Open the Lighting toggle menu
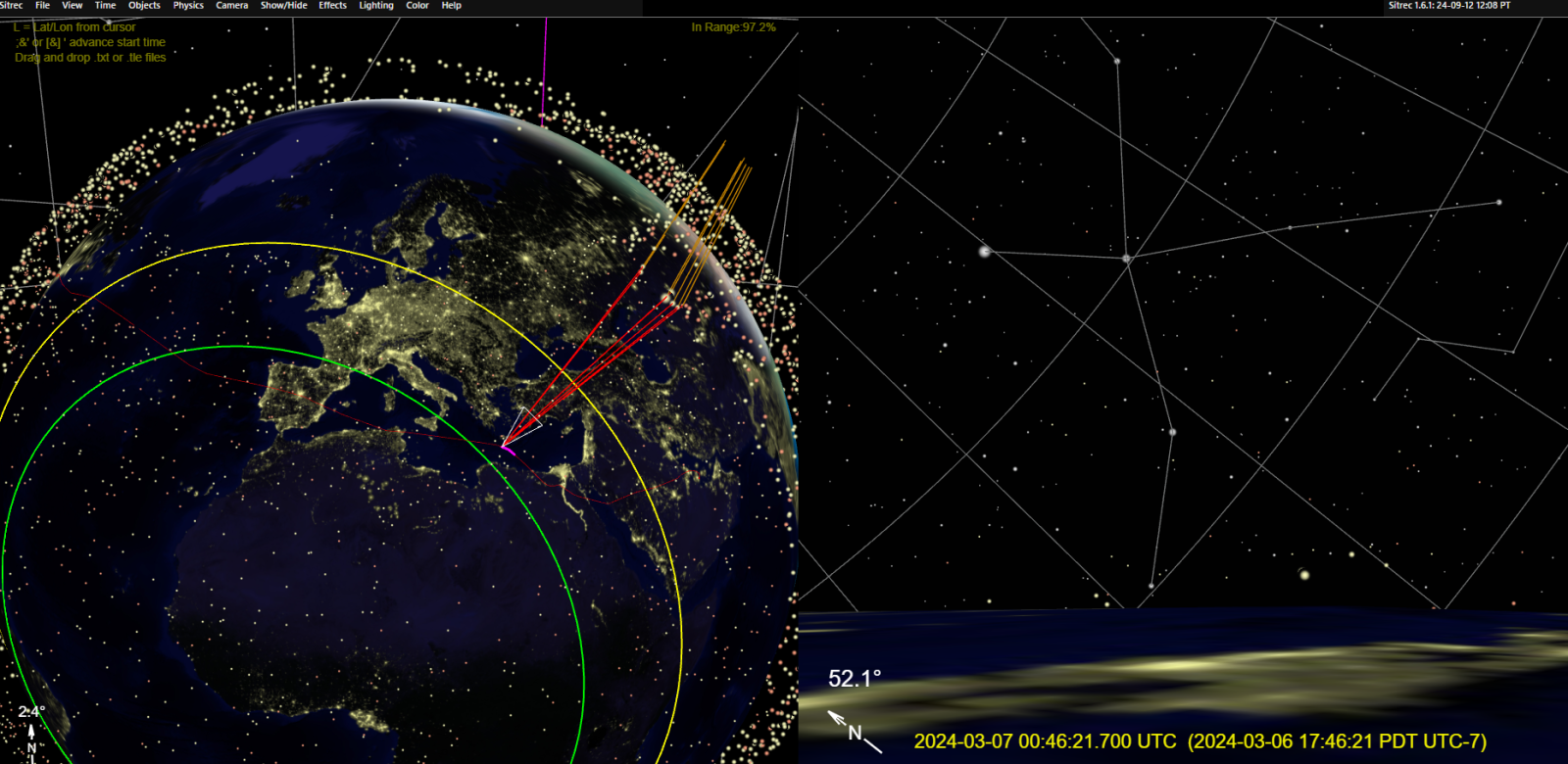1568x764 pixels. pos(375,6)
